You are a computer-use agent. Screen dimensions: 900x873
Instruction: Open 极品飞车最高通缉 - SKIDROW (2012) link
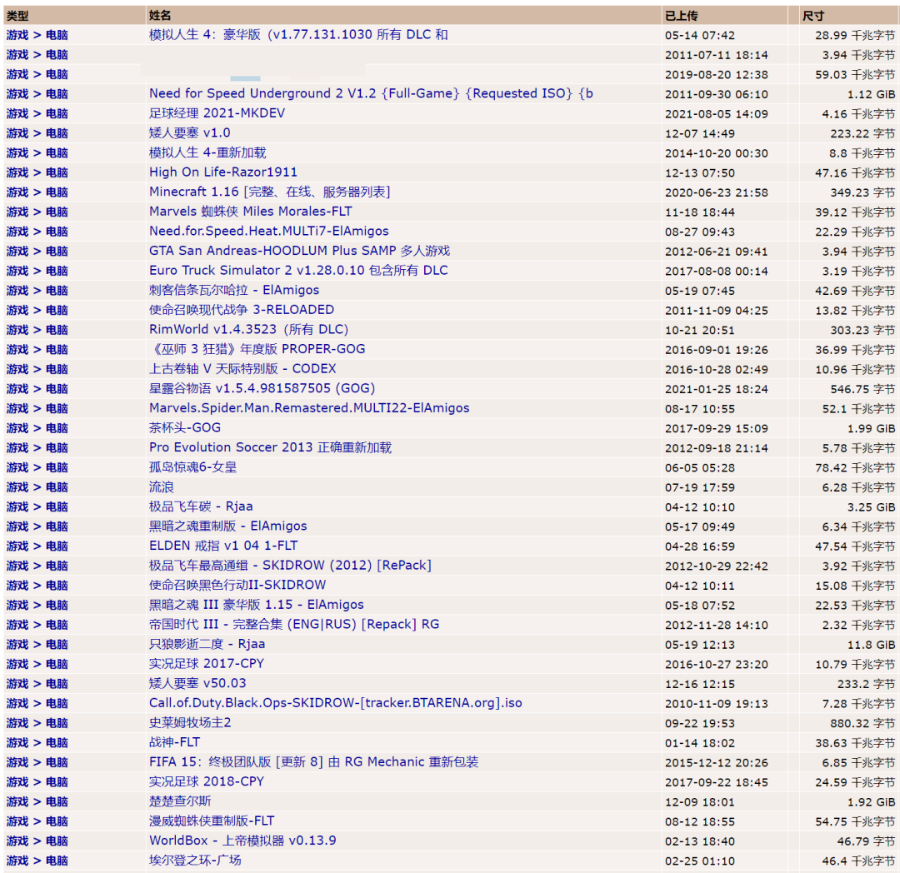[x=290, y=565]
